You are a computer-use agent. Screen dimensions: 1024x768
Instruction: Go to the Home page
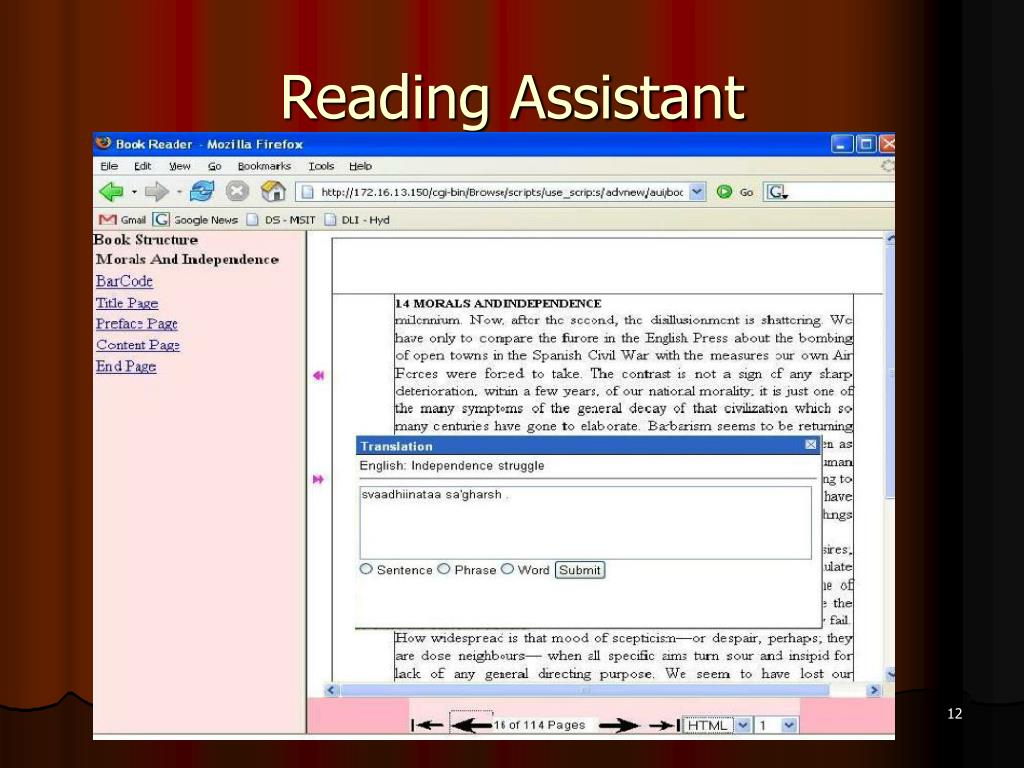click(x=273, y=191)
